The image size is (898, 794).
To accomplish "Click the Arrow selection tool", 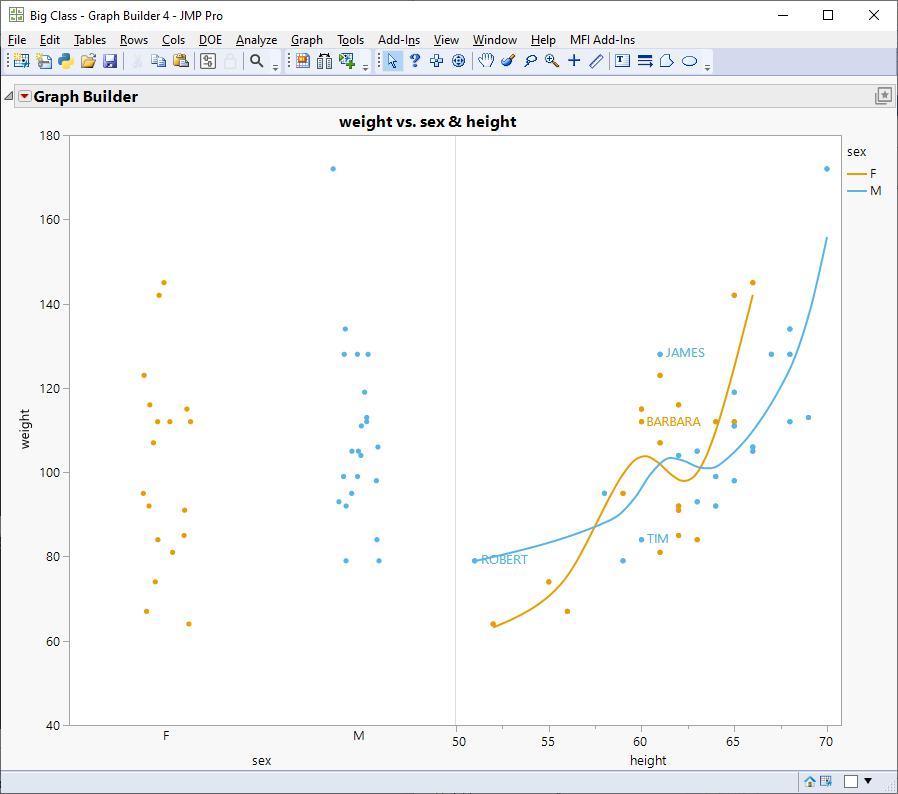I will (392, 61).
